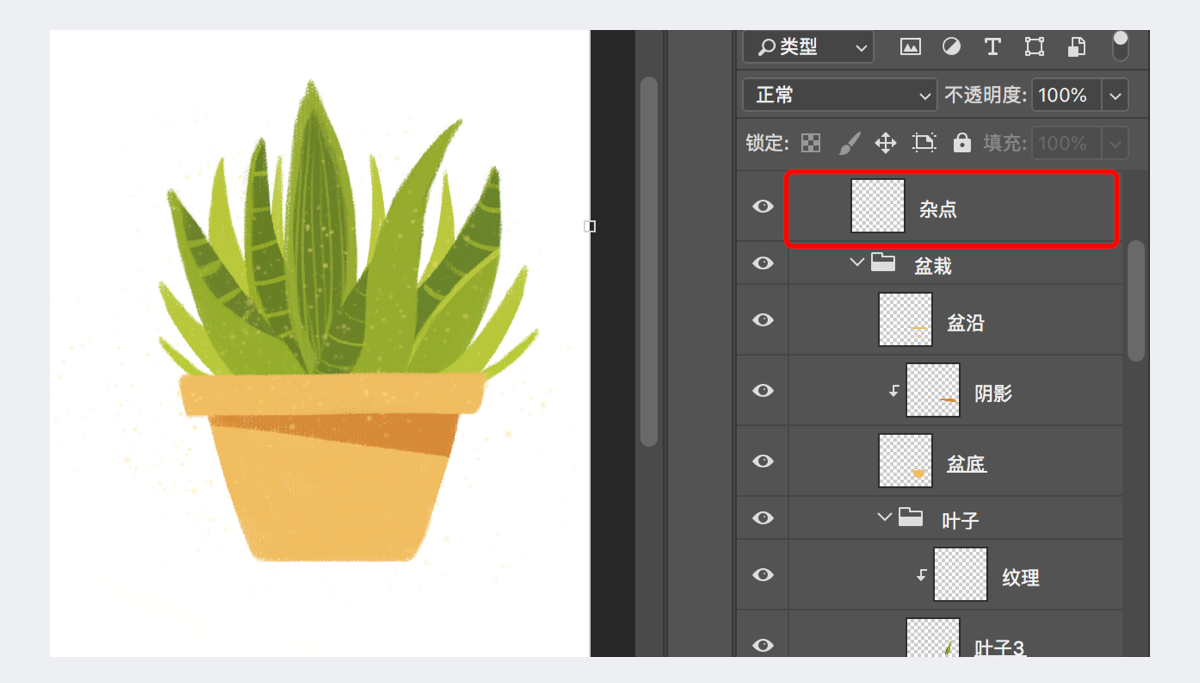Hide the 盆沿 layer
The image size is (1200, 683).
tap(763, 320)
